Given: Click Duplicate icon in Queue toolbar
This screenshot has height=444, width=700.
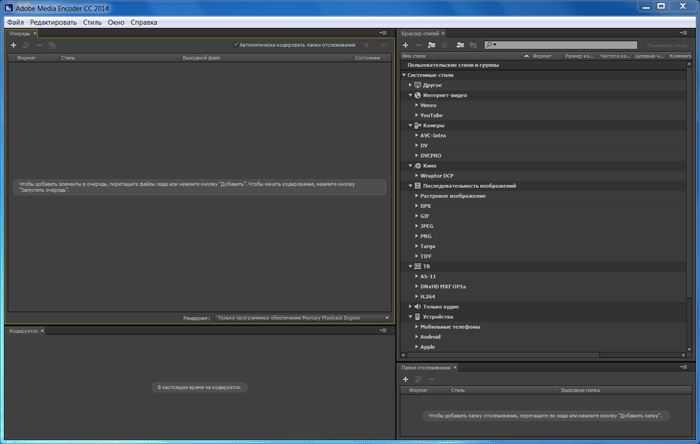Looking at the screenshot, I should tap(52, 45).
